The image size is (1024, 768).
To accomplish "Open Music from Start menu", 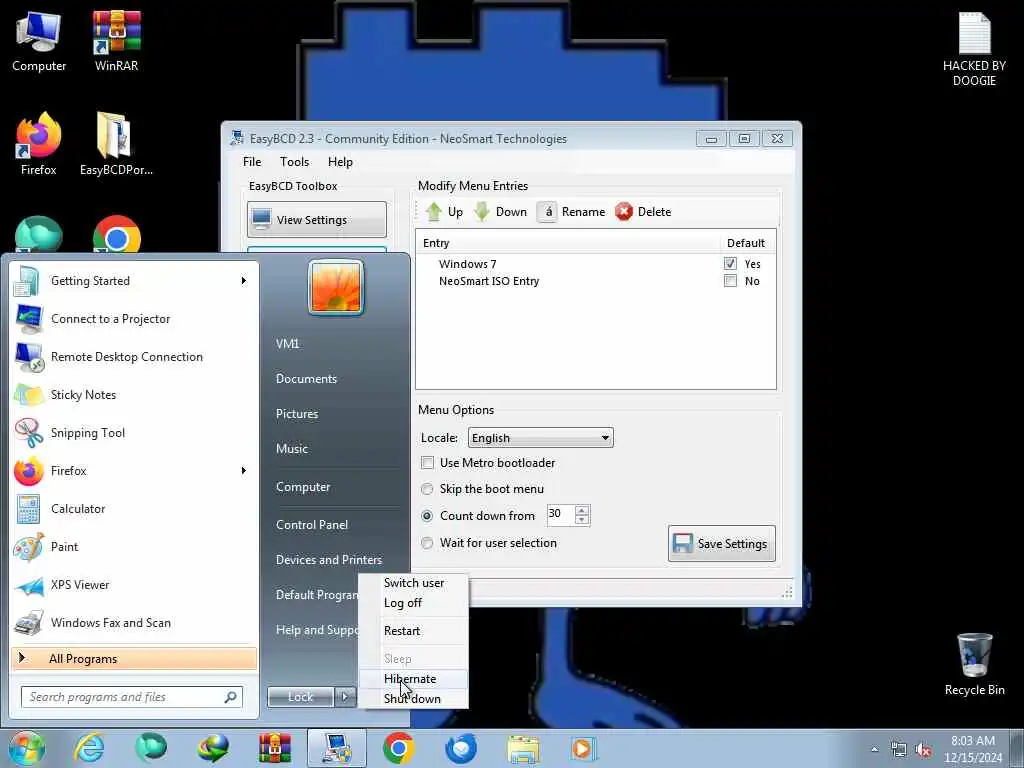I will coord(291,449).
